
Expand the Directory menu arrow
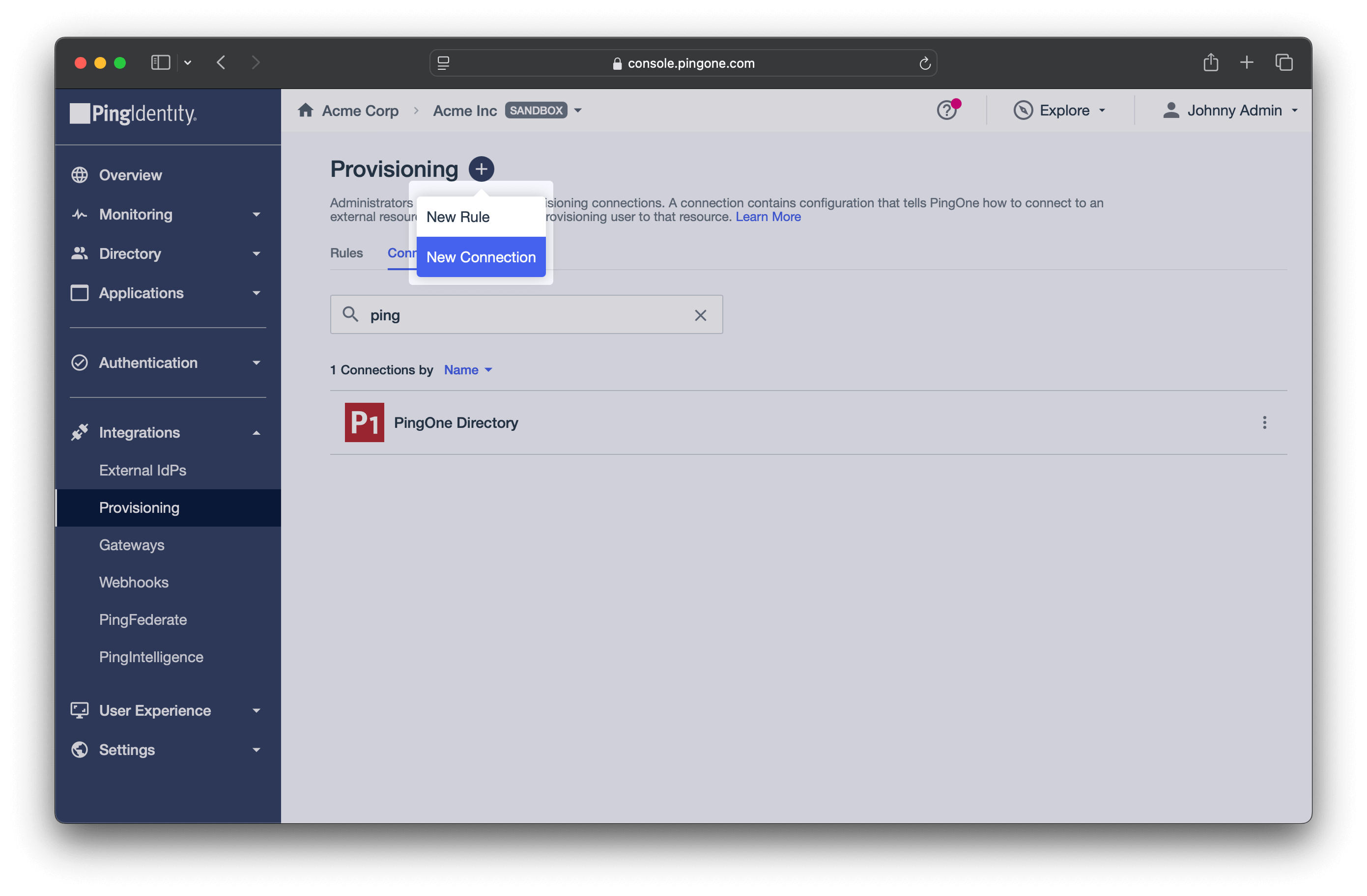[256, 254]
